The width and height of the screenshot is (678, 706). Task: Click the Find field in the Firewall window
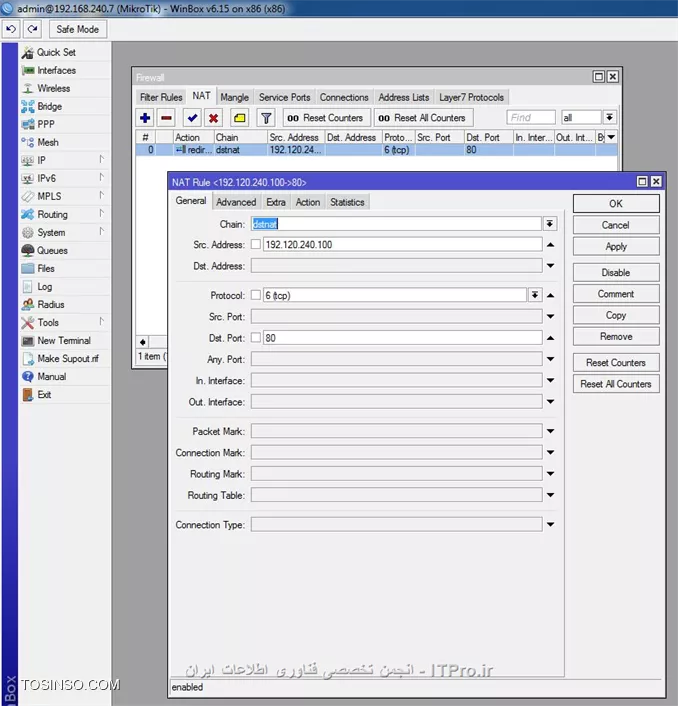tap(530, 118)
